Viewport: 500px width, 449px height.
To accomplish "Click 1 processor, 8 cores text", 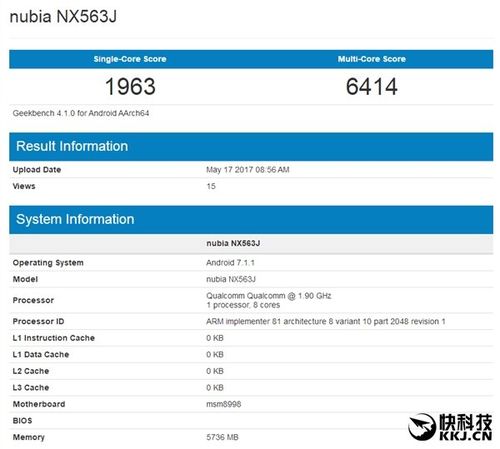I will click(243, 305).
